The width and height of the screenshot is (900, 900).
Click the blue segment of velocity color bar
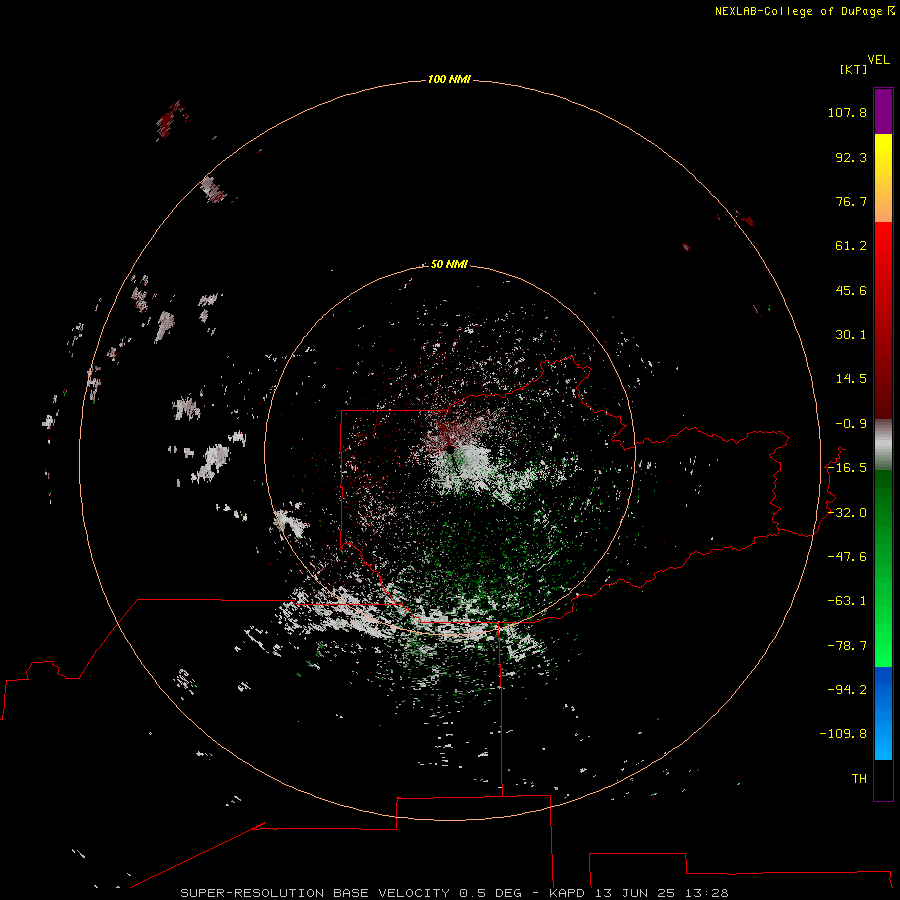tap(883, 713)
